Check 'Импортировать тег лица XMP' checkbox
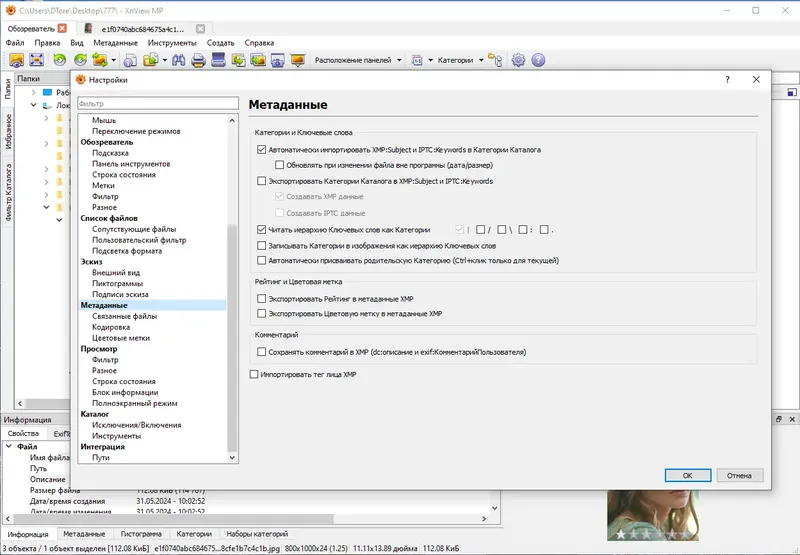The height and width of the screenshot is (555, 800). pyautogui.click(x=254, y=374)
